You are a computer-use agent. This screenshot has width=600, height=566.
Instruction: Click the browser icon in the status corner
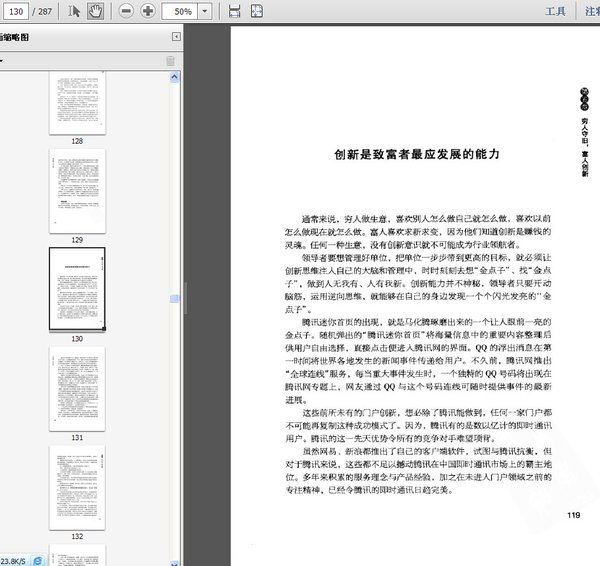tap(38, 561)
